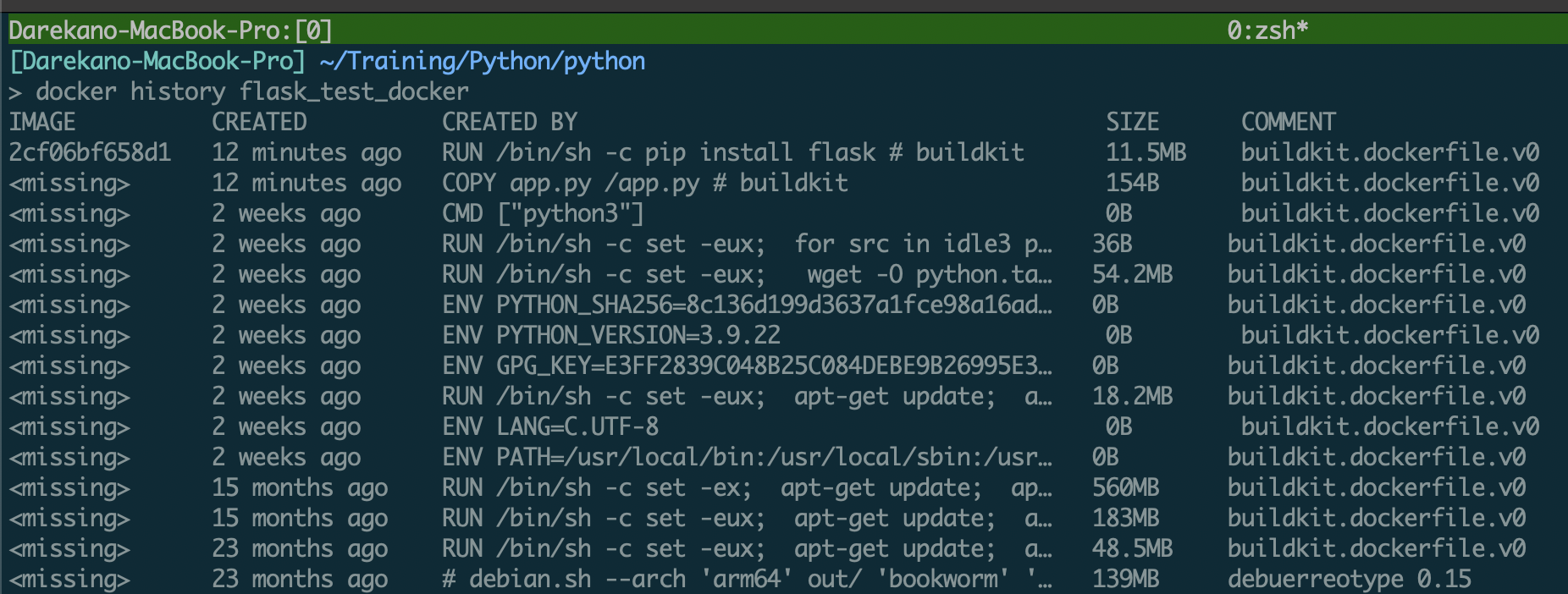Click the ENV PATH=/usr/local/bin entry
This screenshot has height=594, width=1568.
point(747,457)
